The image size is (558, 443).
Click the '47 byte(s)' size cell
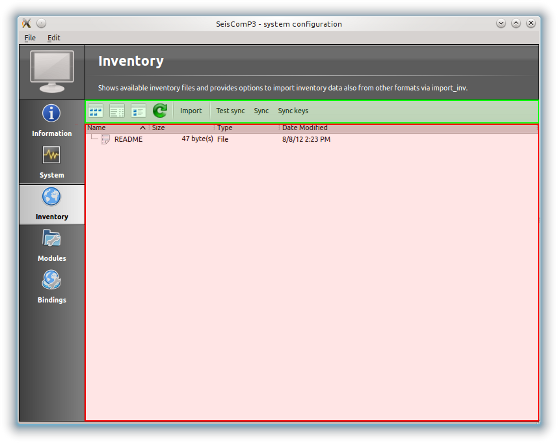197,139
